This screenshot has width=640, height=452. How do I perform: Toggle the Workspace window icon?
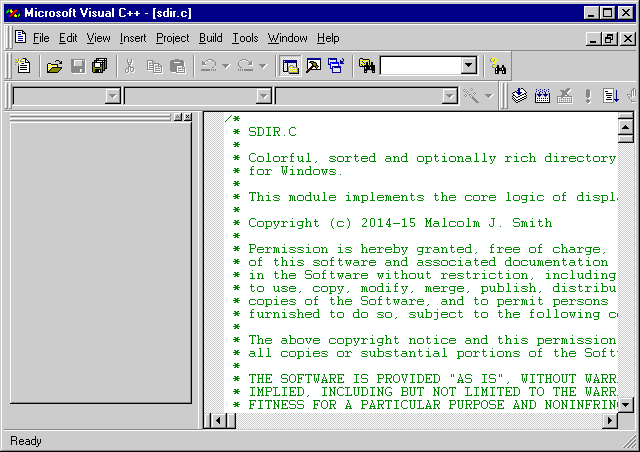tap(290, 66)
